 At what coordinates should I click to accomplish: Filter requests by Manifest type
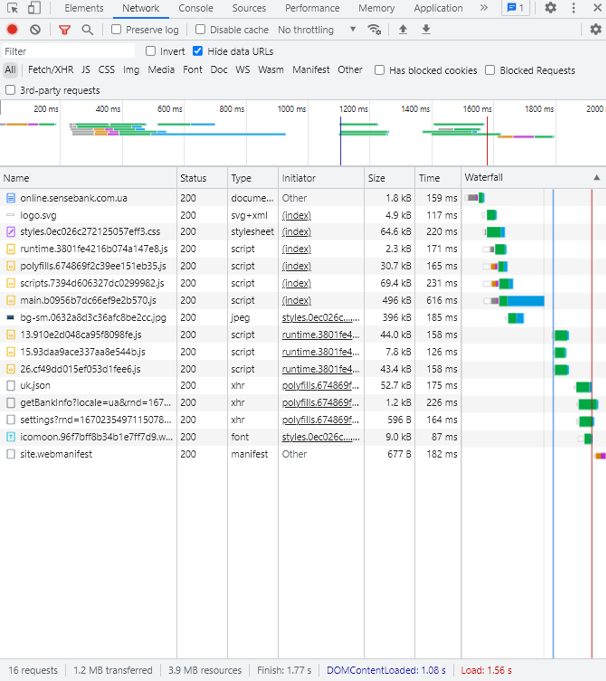click(311, 70)
